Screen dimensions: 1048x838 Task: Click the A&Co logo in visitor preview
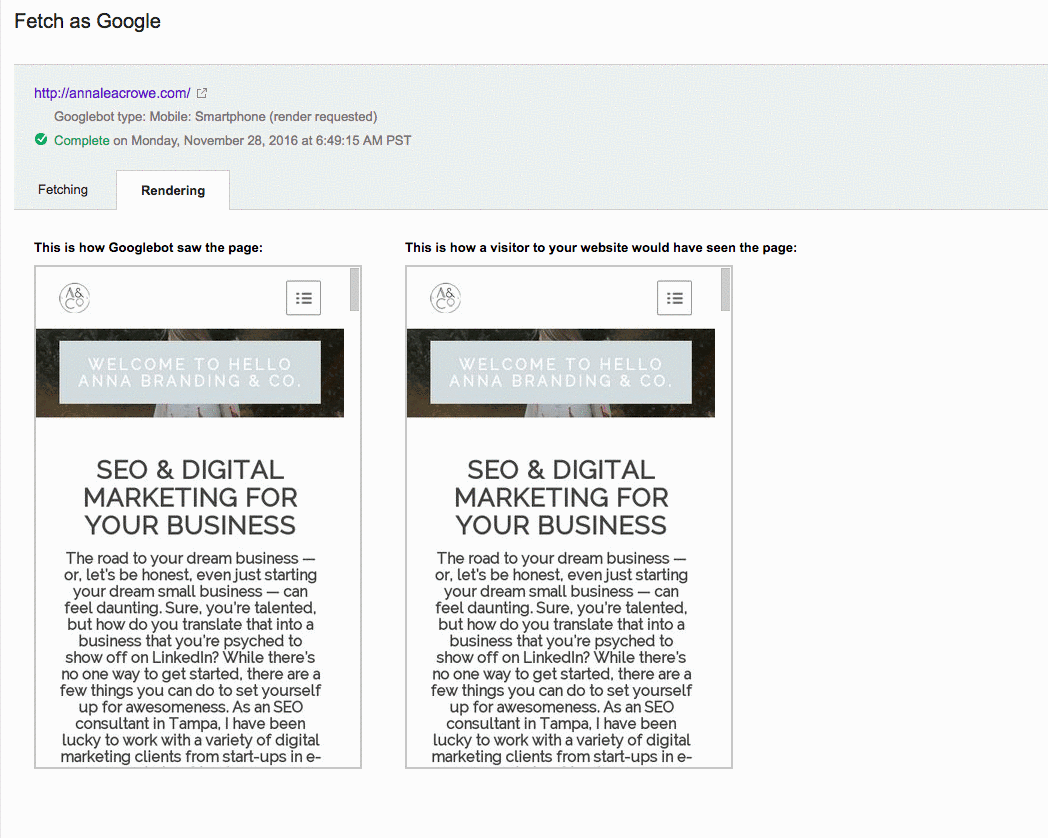(445, 297)
